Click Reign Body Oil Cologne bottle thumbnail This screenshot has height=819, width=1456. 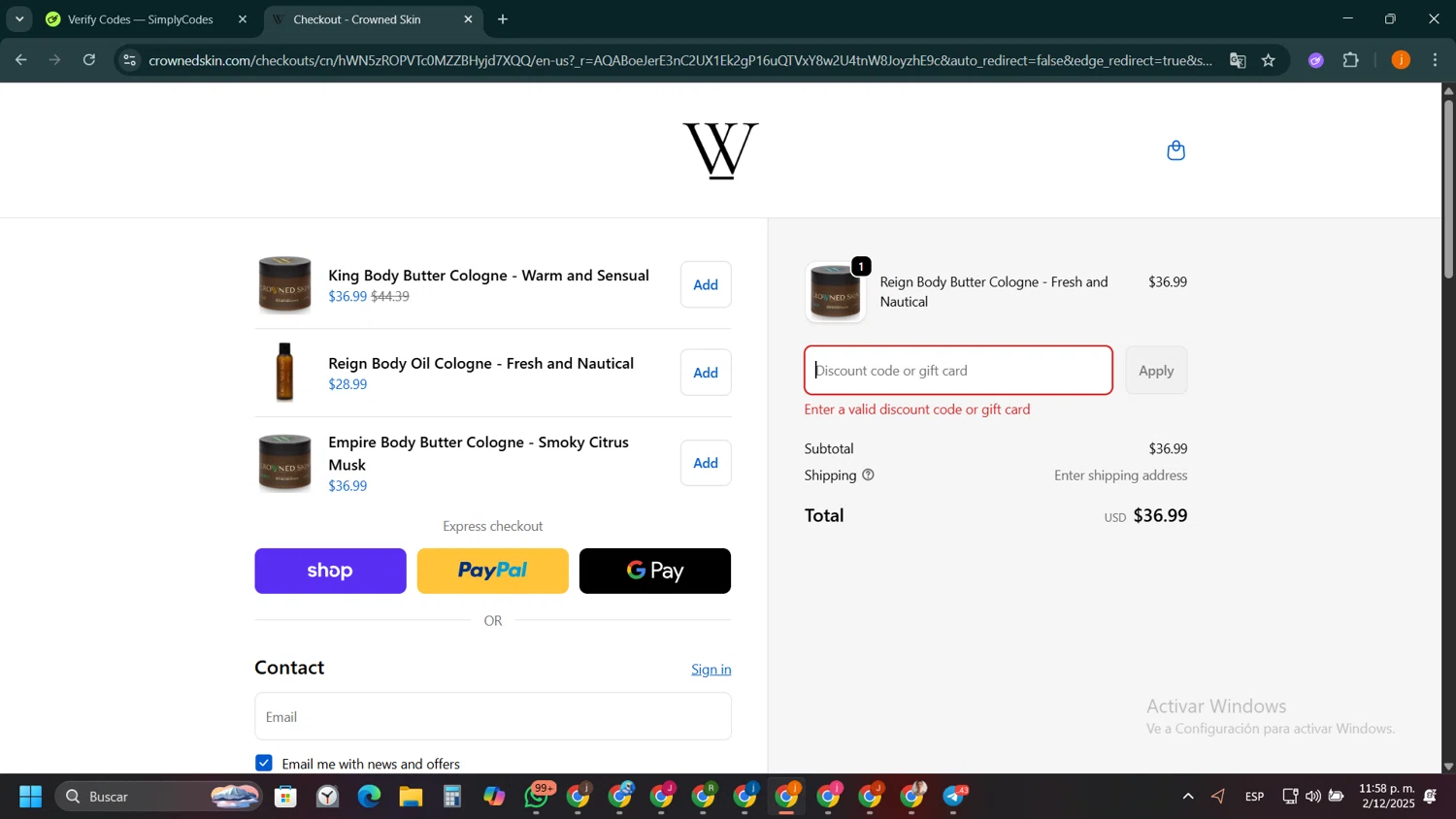click(284, 373)
